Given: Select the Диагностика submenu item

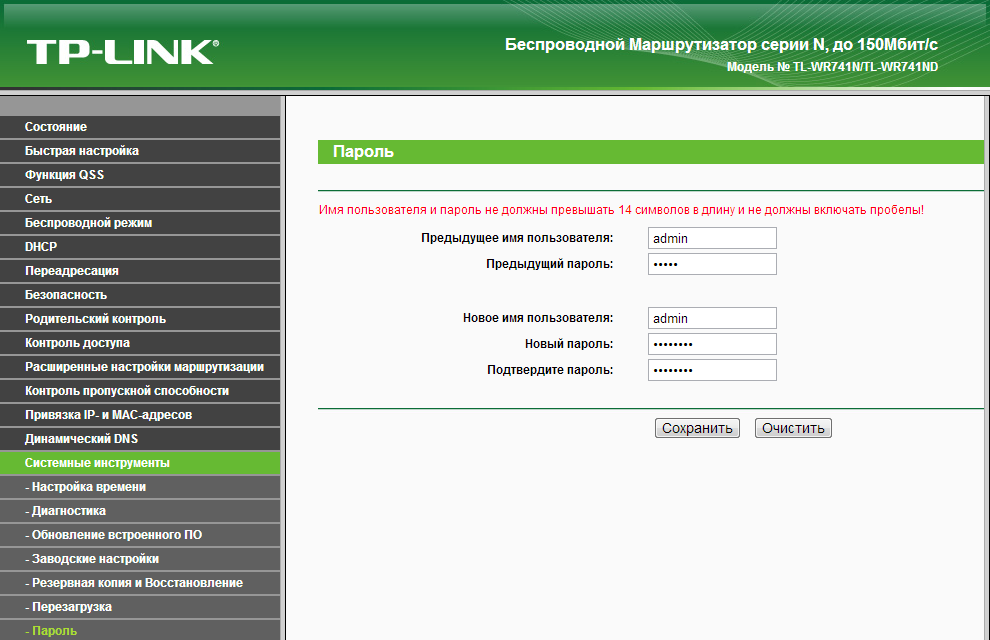Looking at the screenshot, I should tap(140, 511).
